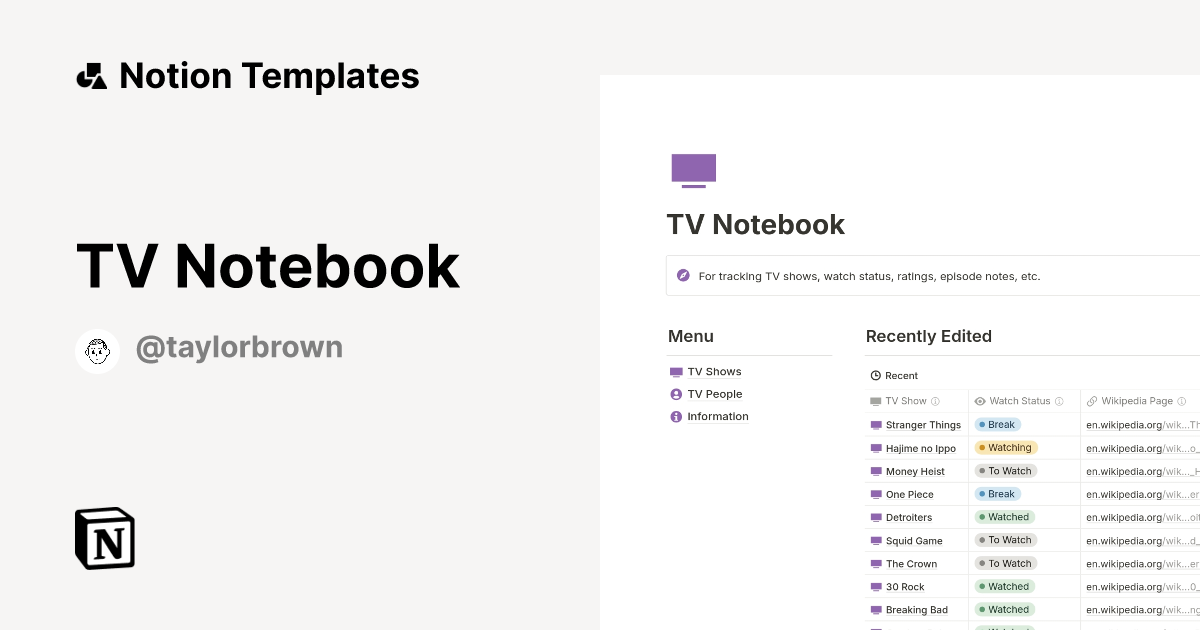
Task: Open the TV Show column header menu
Action: (x=907, y=401)
